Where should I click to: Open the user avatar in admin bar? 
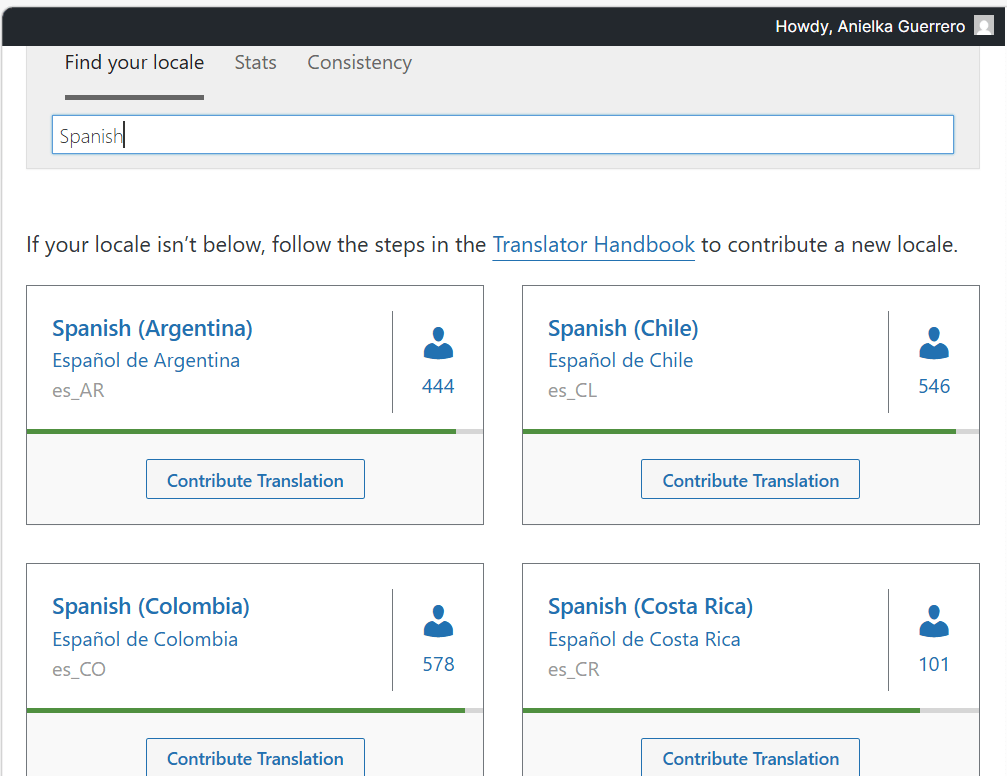(984, 27)
